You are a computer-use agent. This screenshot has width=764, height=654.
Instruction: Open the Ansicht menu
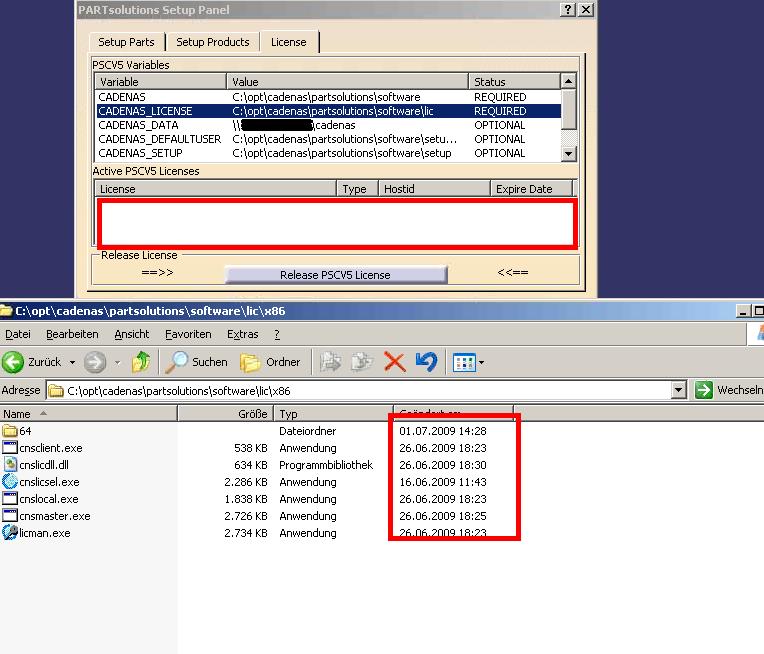132,334
